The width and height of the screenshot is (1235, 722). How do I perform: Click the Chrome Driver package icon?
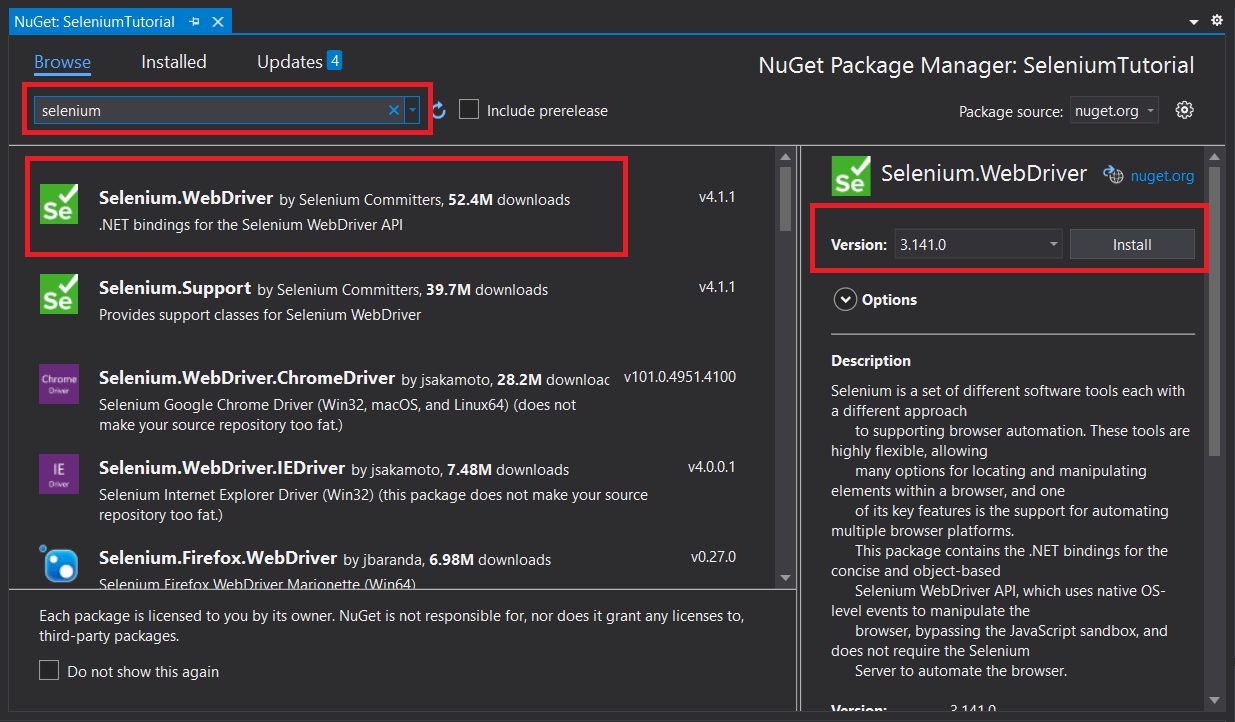point(58,382)
